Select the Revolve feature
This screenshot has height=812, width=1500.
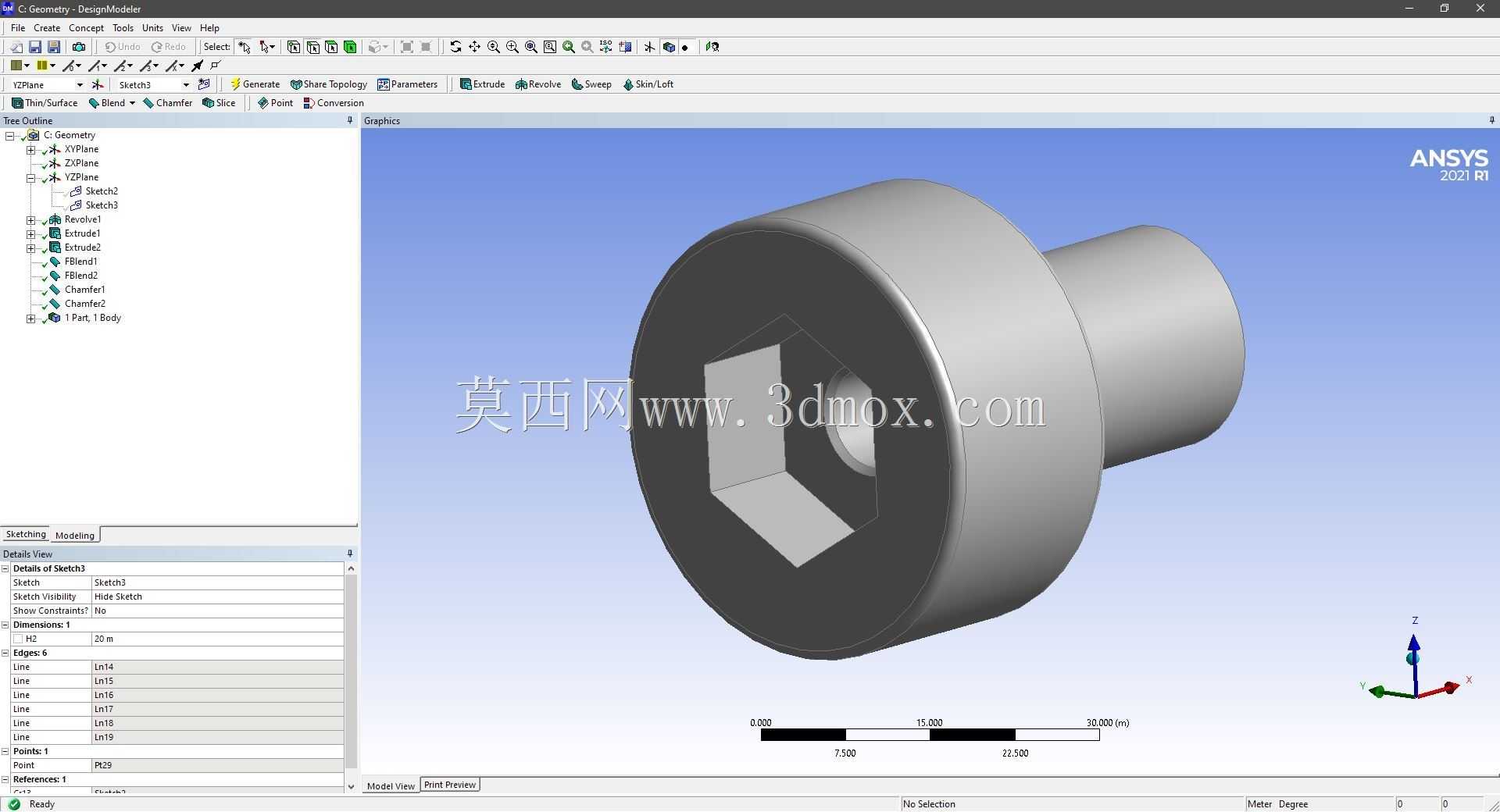[538, 84]
